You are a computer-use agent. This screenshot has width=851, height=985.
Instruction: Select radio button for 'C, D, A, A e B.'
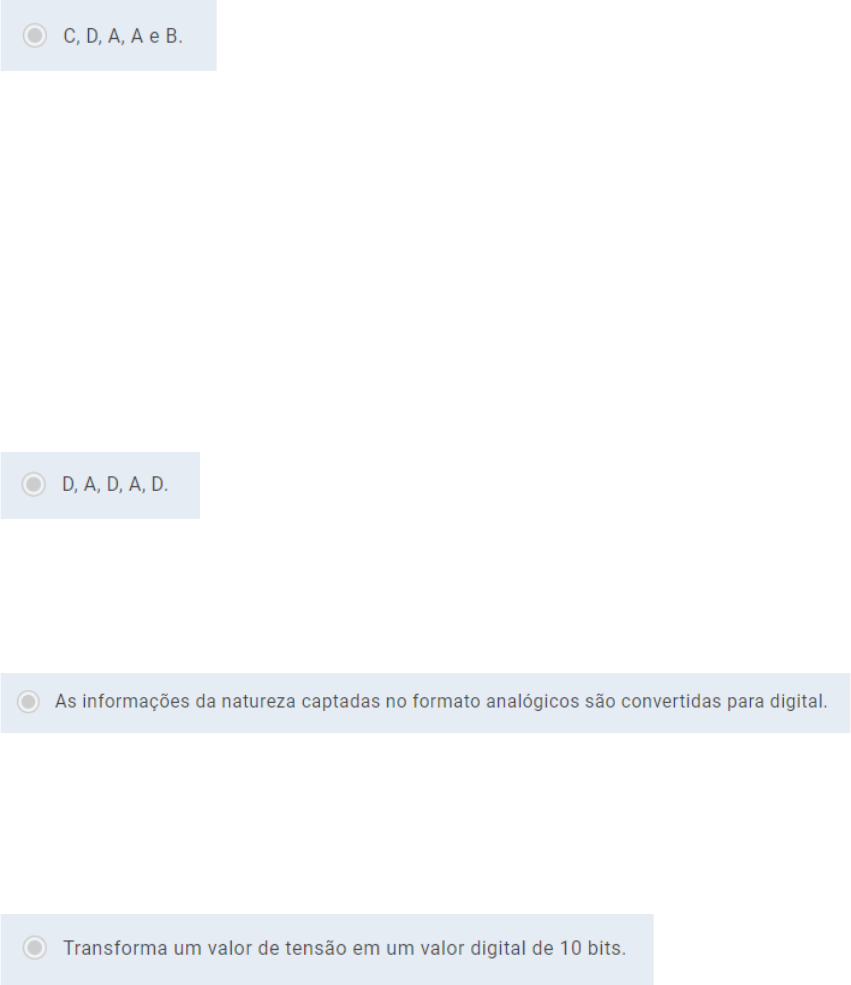35,36
